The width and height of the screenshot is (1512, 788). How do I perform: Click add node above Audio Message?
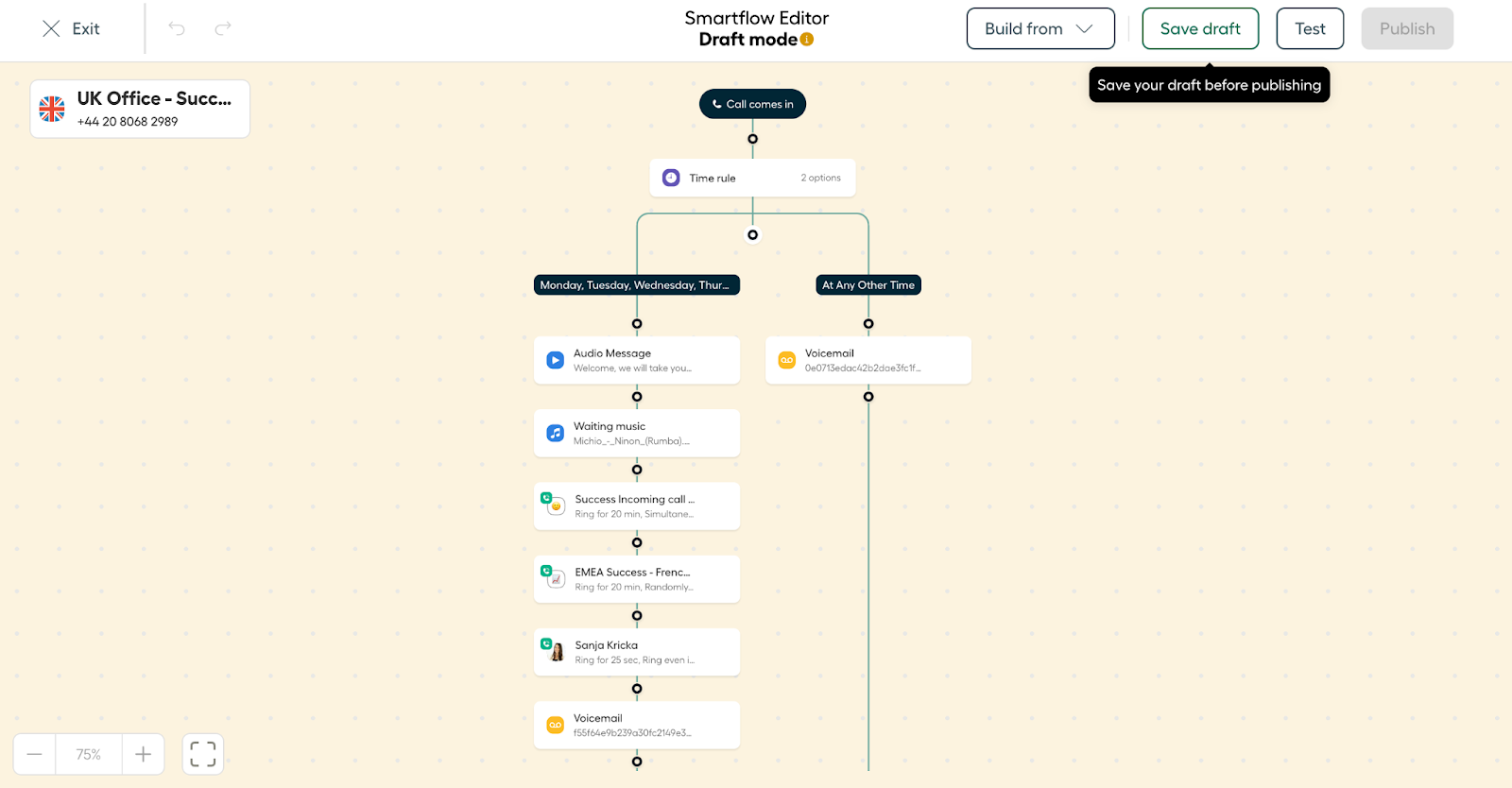coord(637,324)
